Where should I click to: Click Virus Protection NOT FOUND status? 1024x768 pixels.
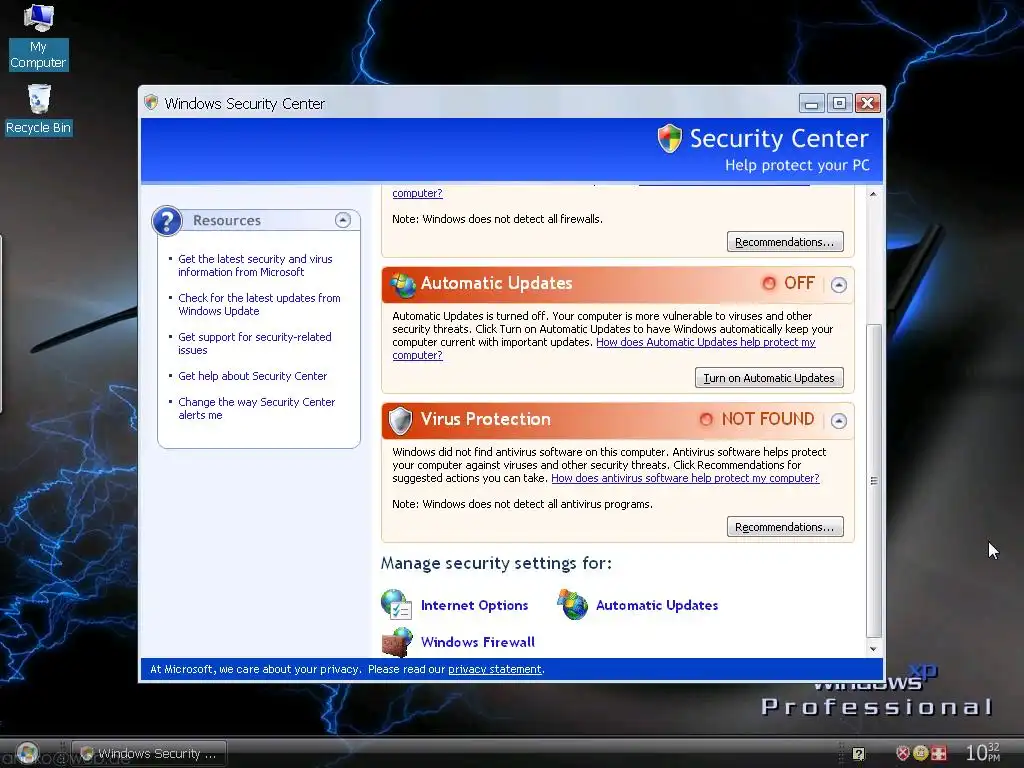pos(757,419)
